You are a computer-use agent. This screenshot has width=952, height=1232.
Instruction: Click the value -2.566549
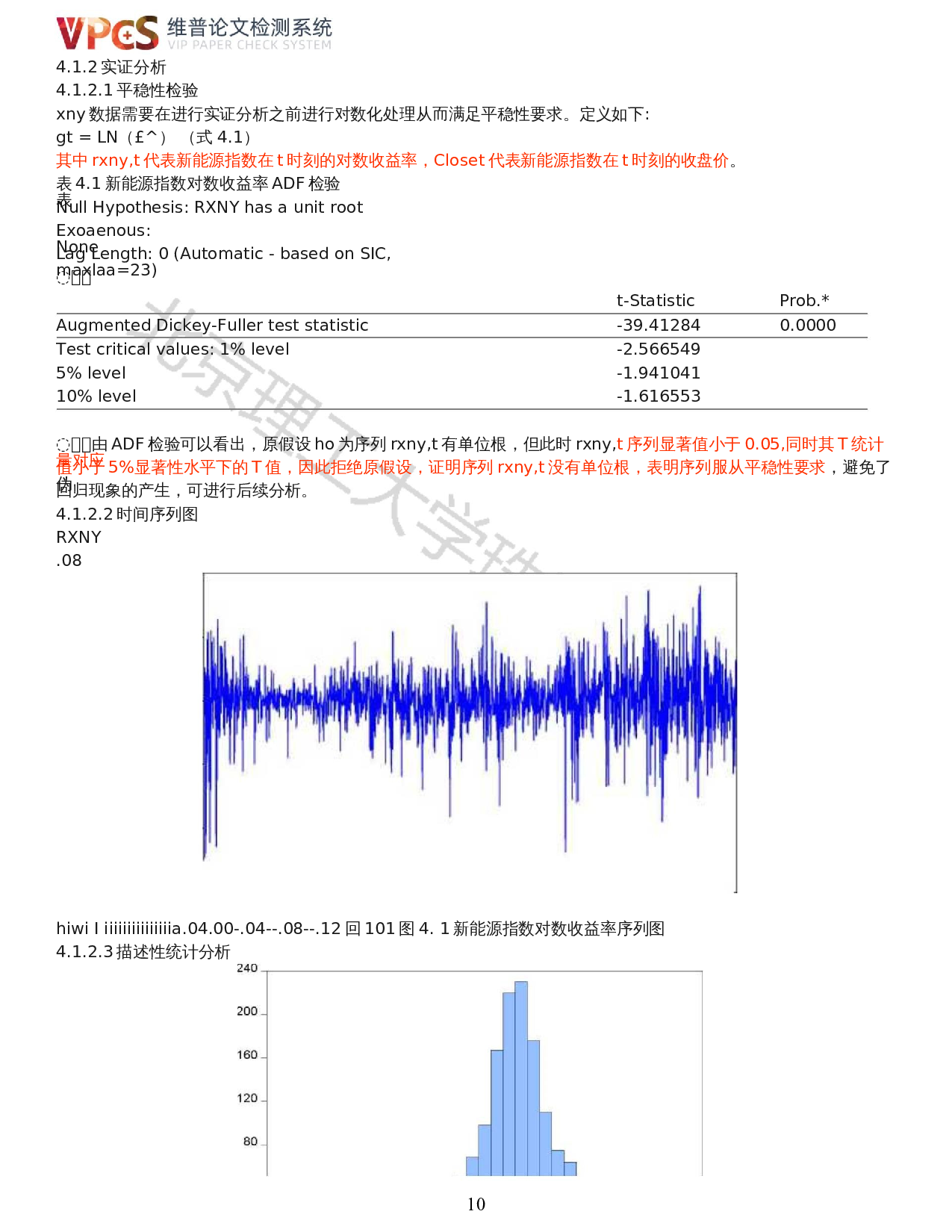tap(659, 349)
